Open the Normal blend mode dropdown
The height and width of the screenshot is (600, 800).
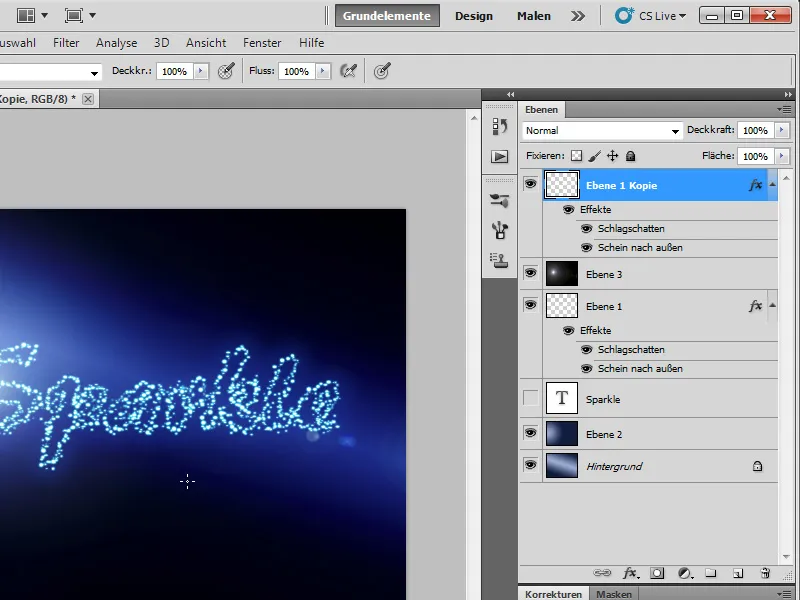coord(600,130)
